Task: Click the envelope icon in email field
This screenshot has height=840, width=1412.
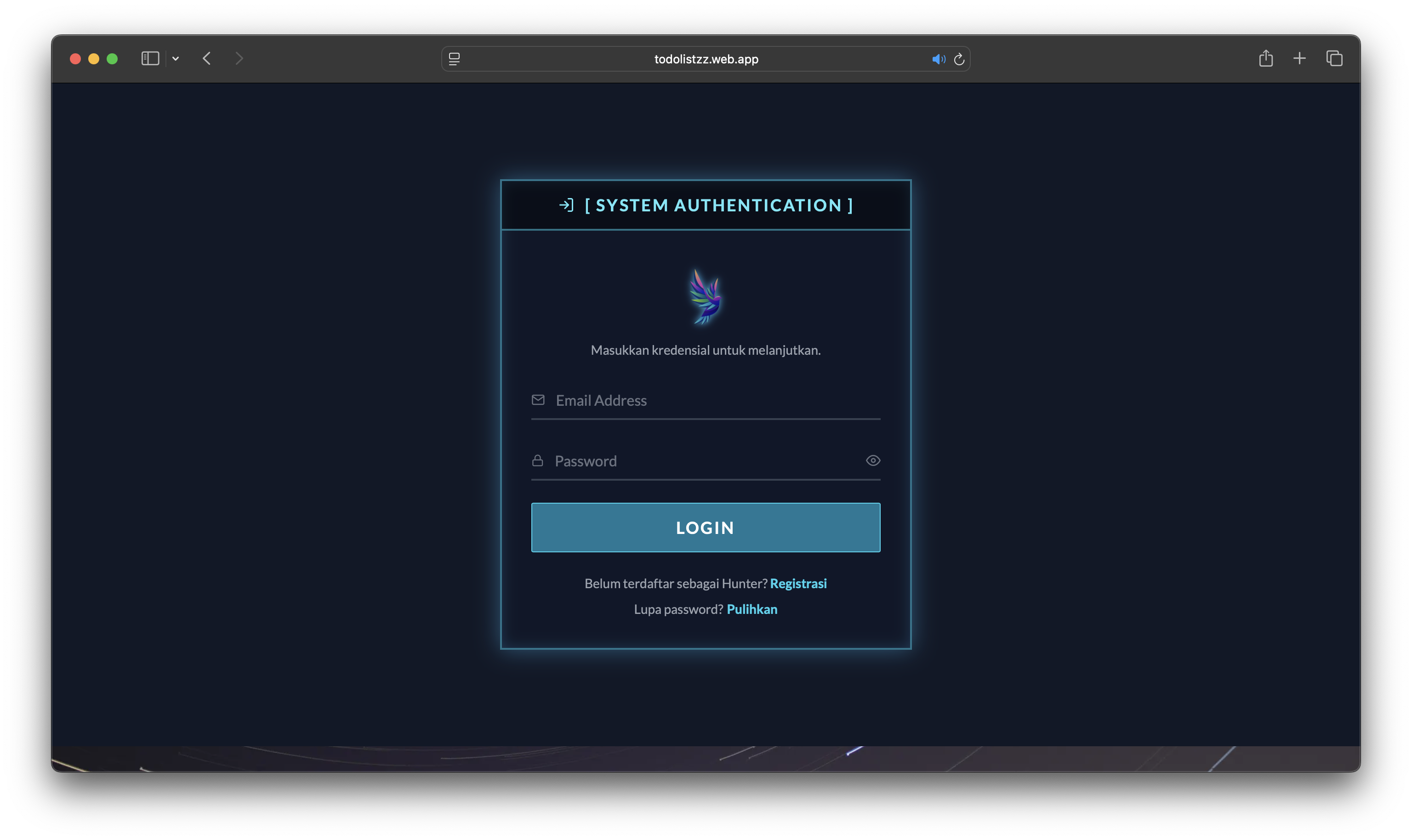Action: [x=538, y=400]
